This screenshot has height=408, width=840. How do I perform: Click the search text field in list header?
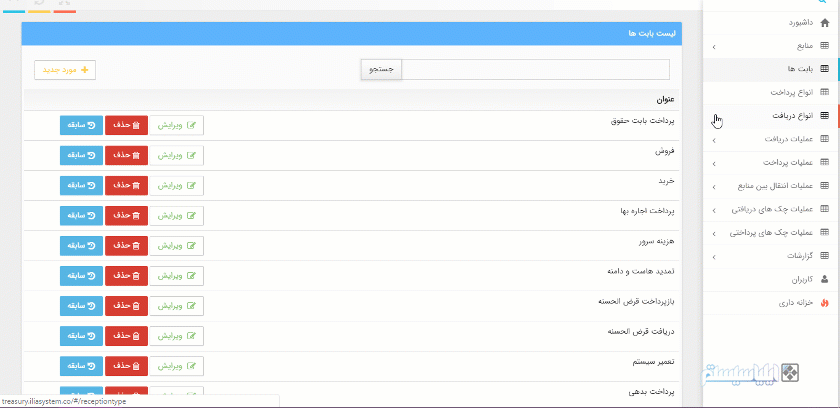[535, 69]
